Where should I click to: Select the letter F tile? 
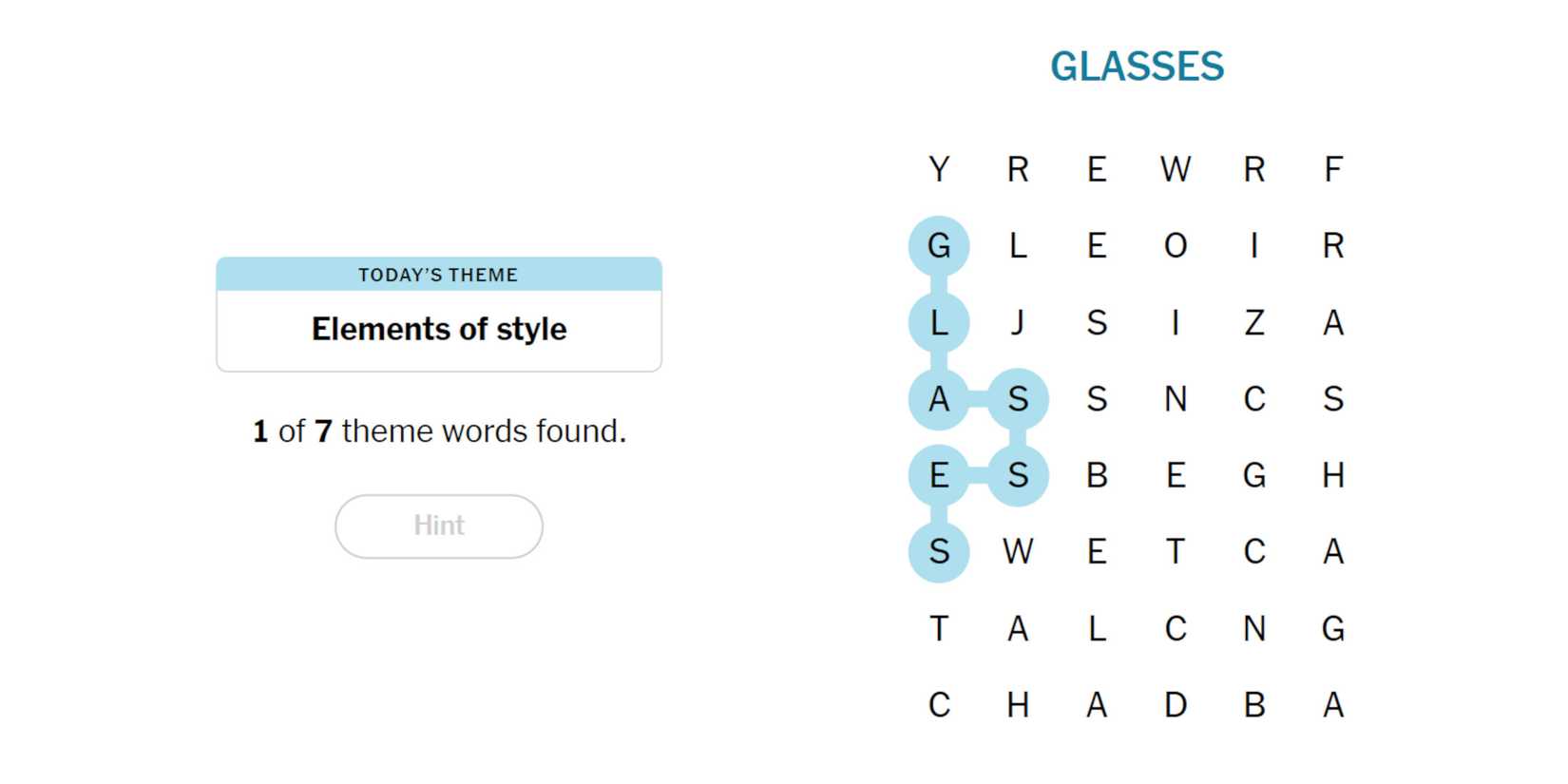coord(1333,169)
